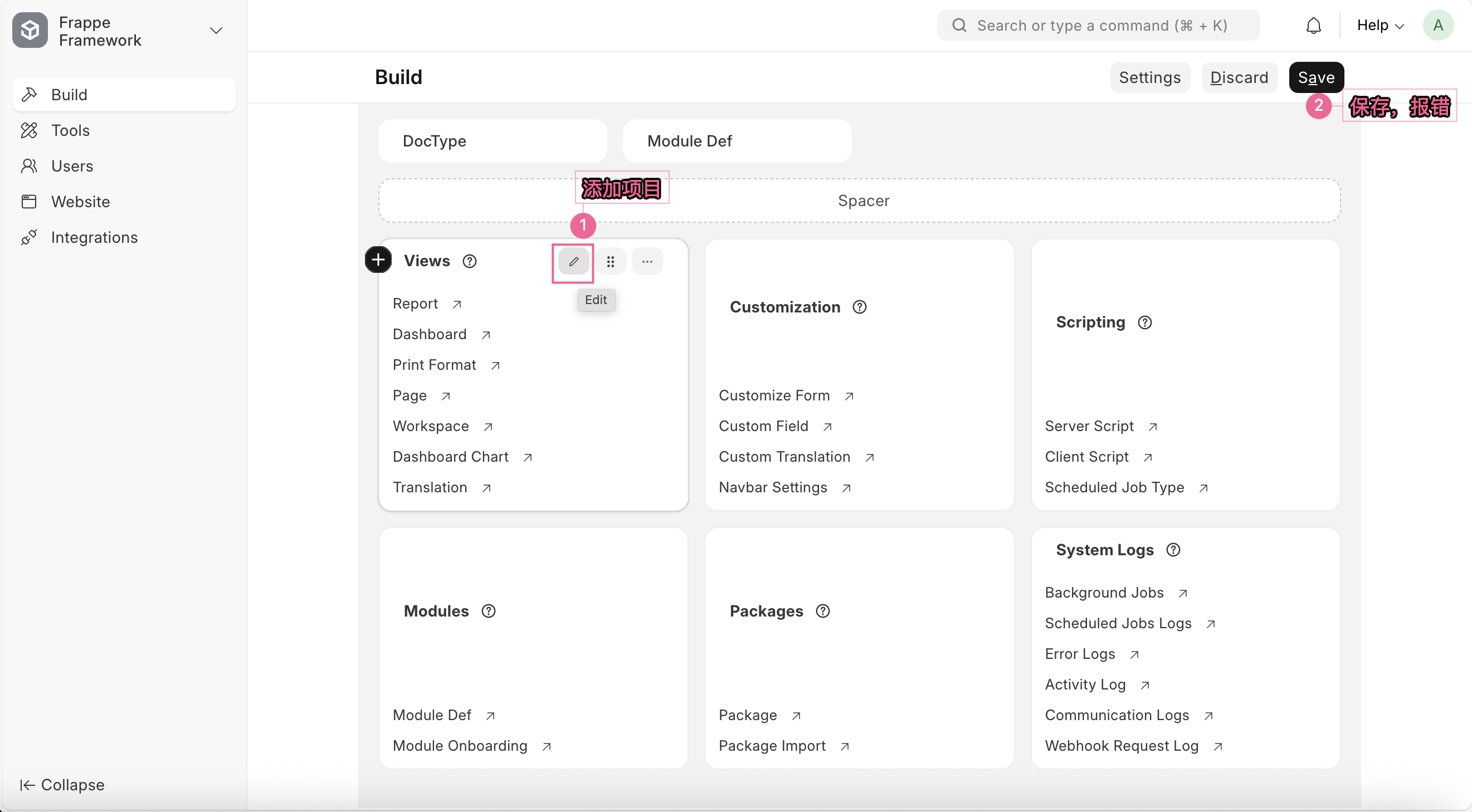
Task: Expand the Help dropdown
Action: [1380, 25]
